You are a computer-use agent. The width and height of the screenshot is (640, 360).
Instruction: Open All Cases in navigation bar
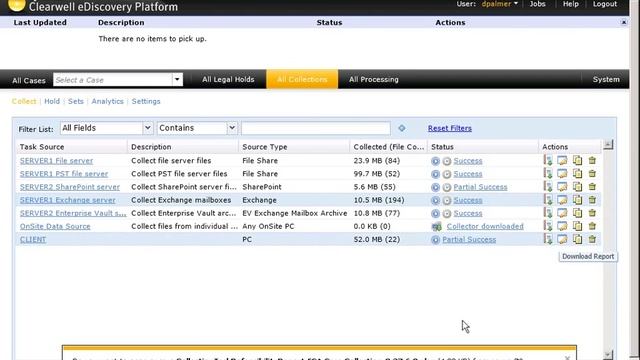click(x=29, y=80)
